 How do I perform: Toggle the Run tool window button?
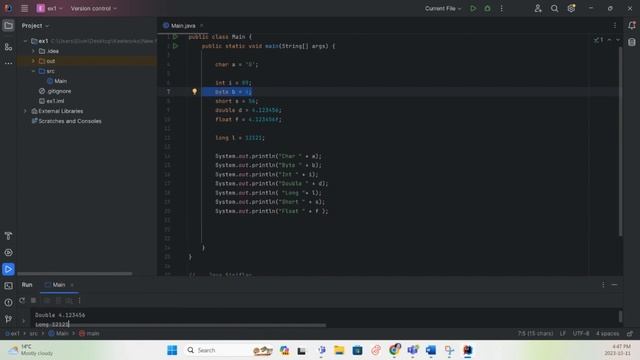click(x=8, y=269)
